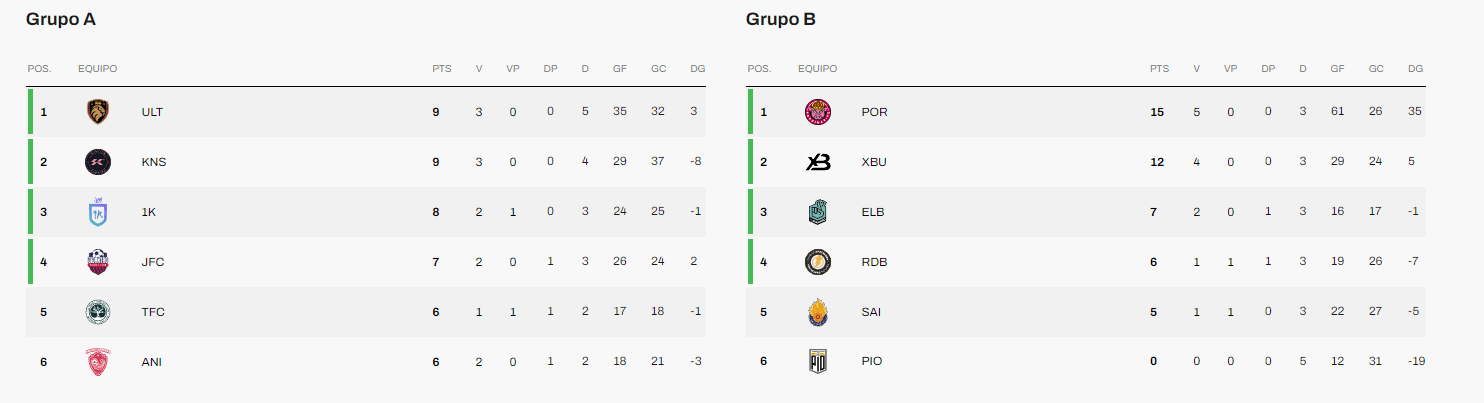Image resolution: width=1484 pixels, height=403 pixels.
Task: Select the XBU team logo
Action: tap(817, 162)
